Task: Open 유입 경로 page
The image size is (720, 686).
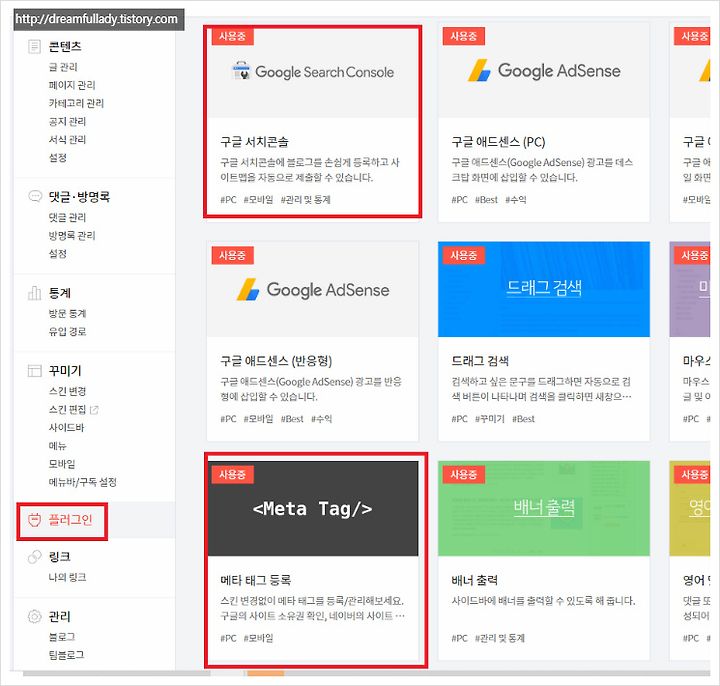Action: [68, 332]
